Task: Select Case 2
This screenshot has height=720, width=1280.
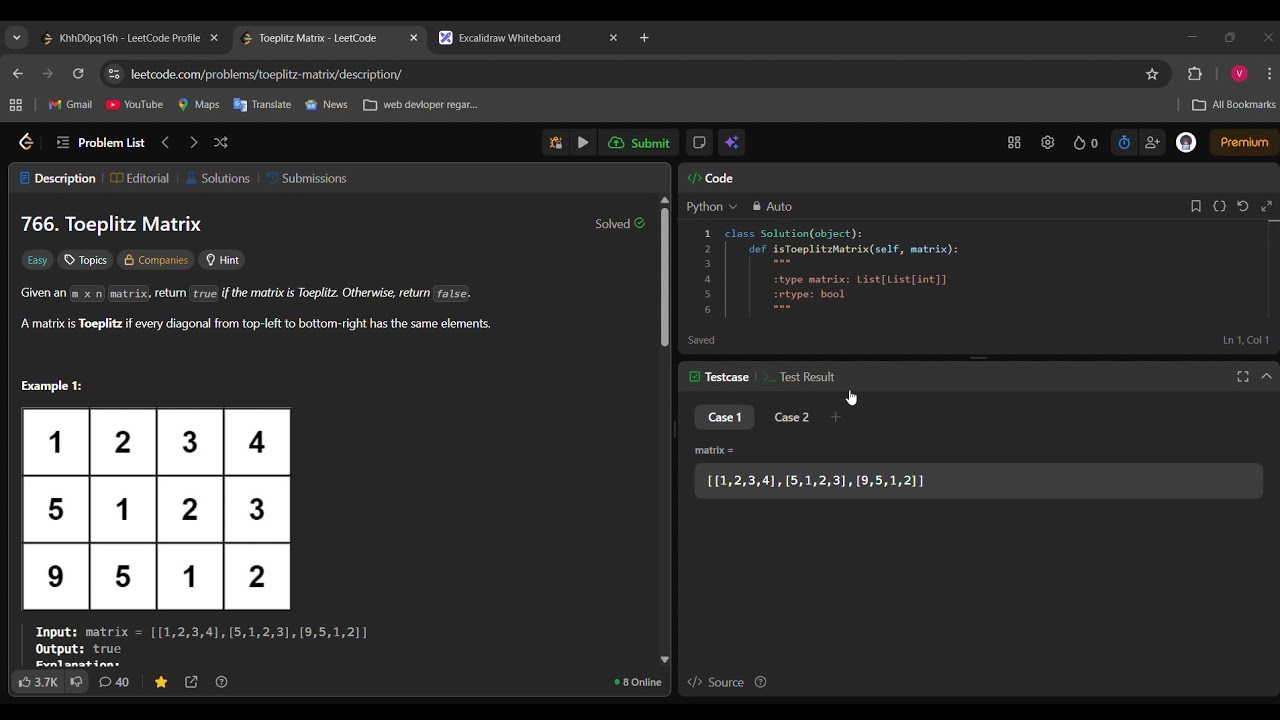Action: (791, 417)
